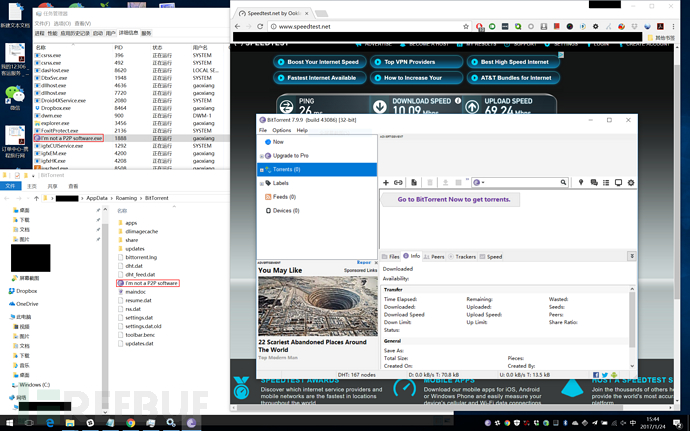Click Create New Torrent document icon
Image resolution: width=690 pixels, height=431 pixels.
pos(414,183)
